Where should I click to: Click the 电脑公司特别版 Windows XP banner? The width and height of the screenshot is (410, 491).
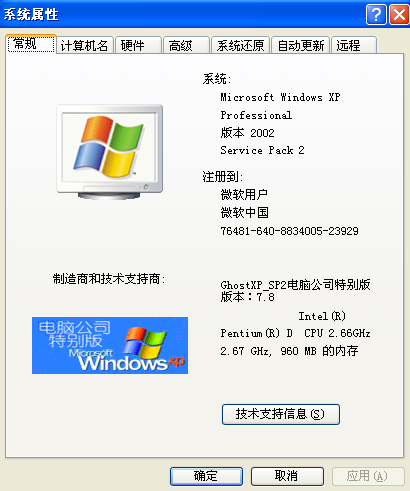[x=110, y=345]
